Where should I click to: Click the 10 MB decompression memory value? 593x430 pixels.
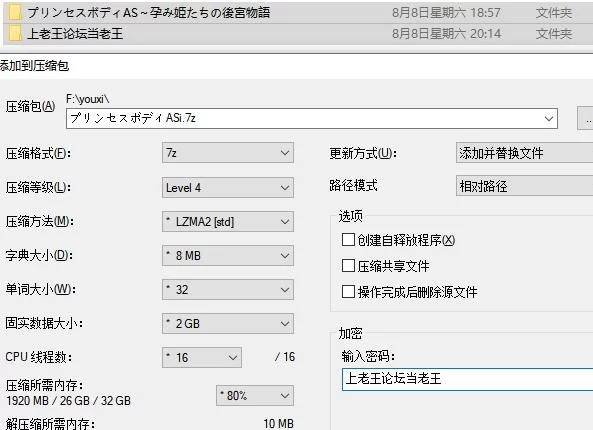click(x=279, y=424)
